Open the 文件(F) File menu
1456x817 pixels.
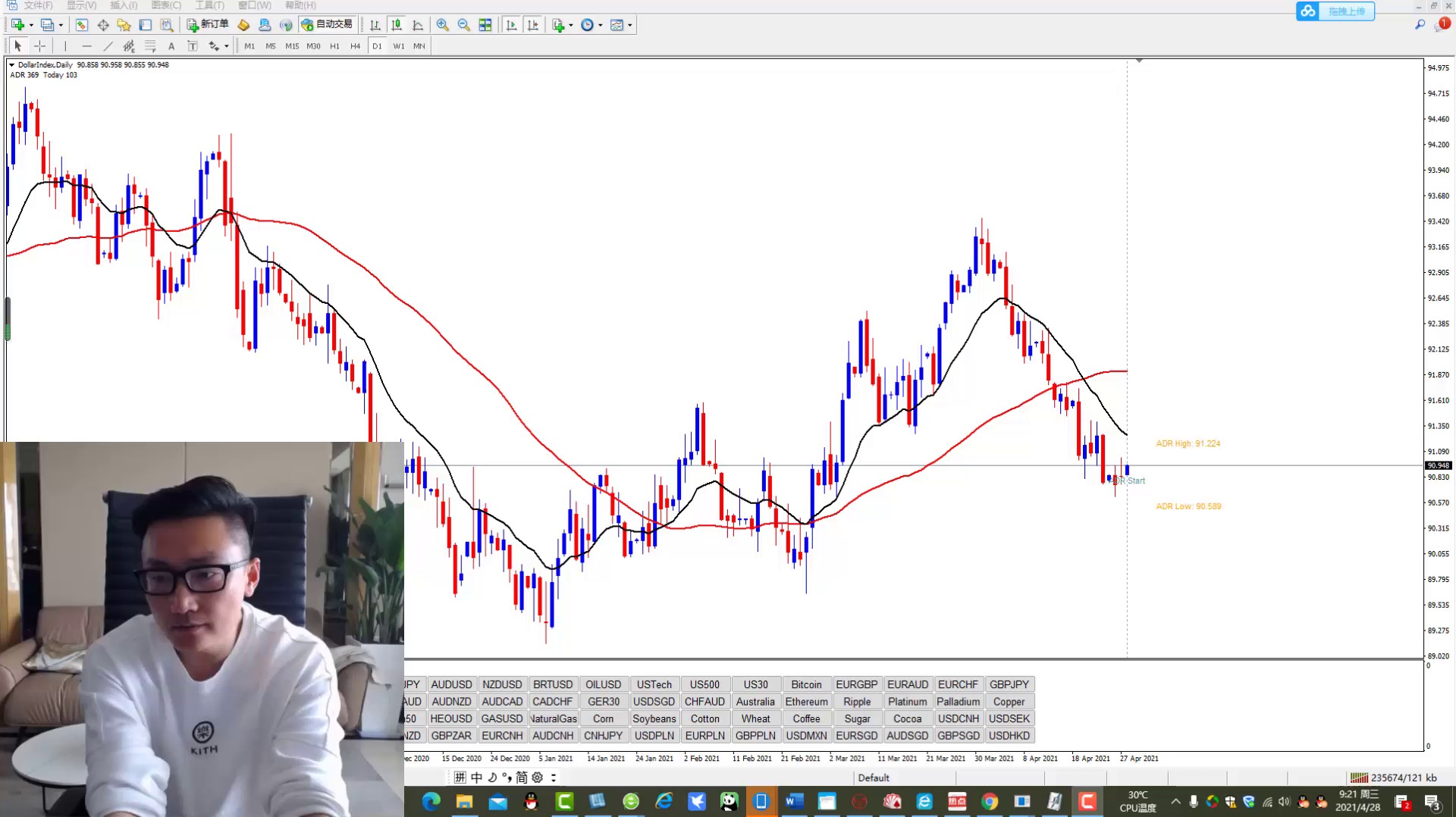[38, 5]
